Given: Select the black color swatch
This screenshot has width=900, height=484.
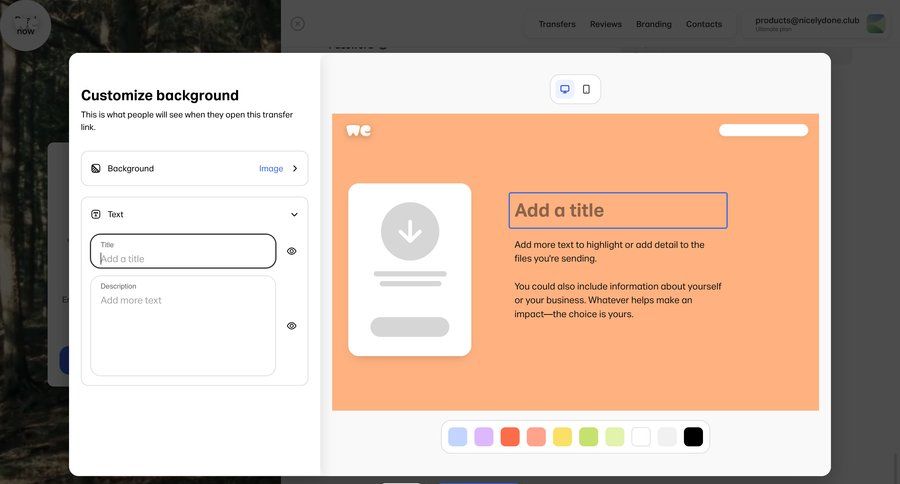Looking at the screenshot, I should 693,437.
